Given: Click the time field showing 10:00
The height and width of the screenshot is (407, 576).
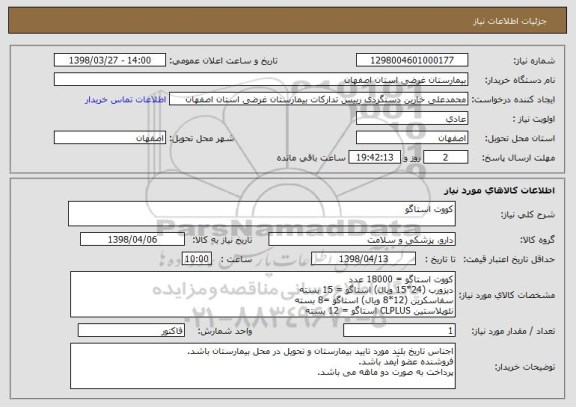Looking at the screenshot, I should click(197, 259).
